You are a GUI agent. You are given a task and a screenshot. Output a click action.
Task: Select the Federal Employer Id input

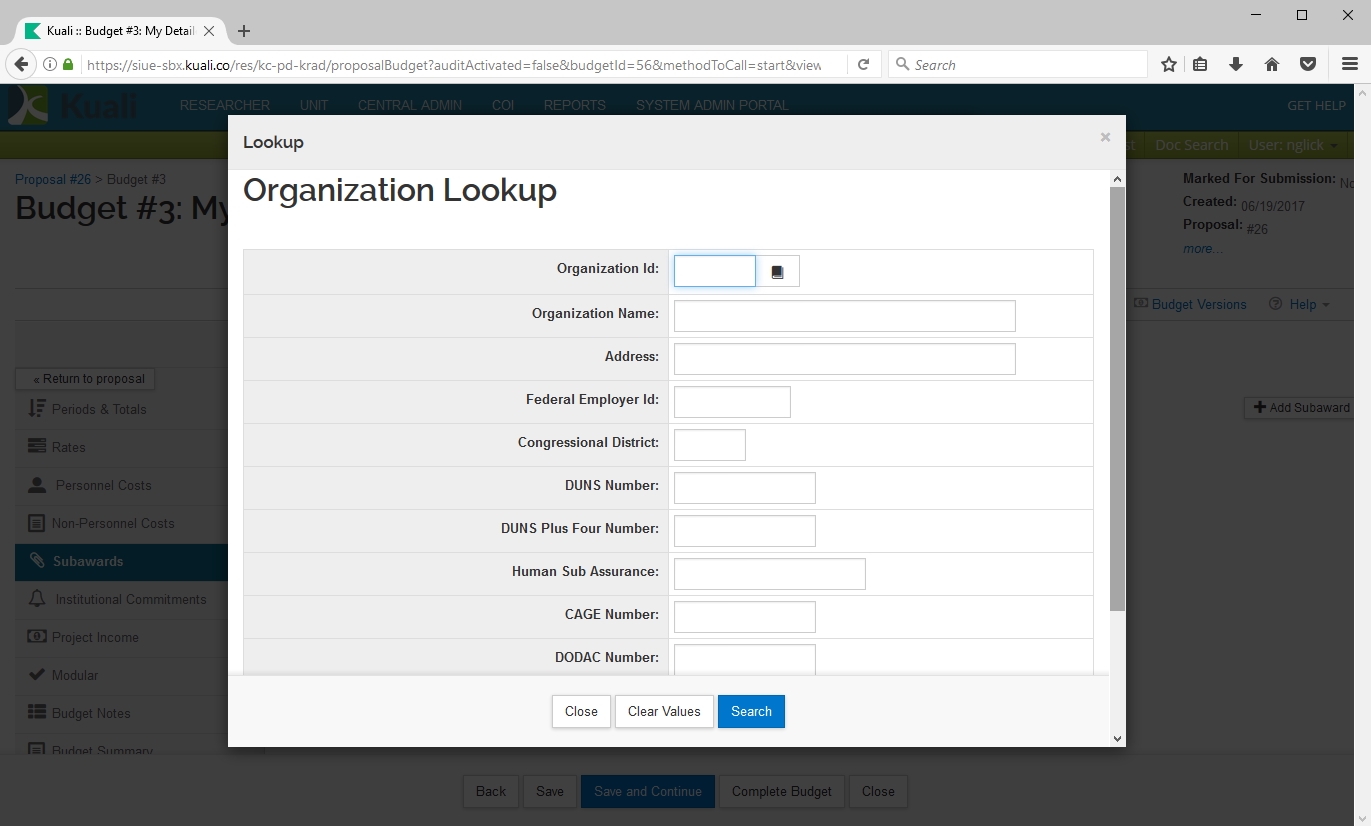pos(732,402)
